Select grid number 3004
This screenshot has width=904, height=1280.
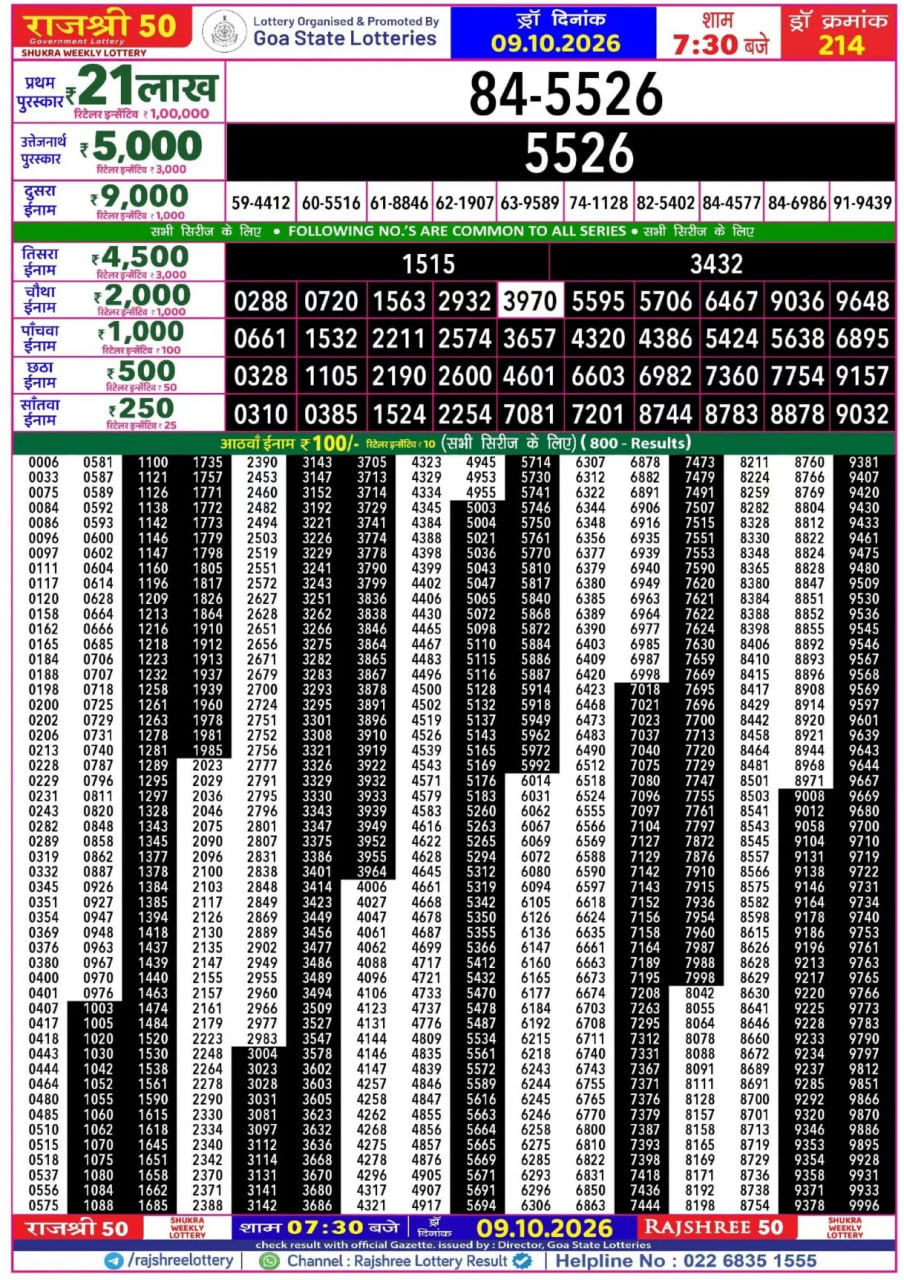(x=262, y=1053)
